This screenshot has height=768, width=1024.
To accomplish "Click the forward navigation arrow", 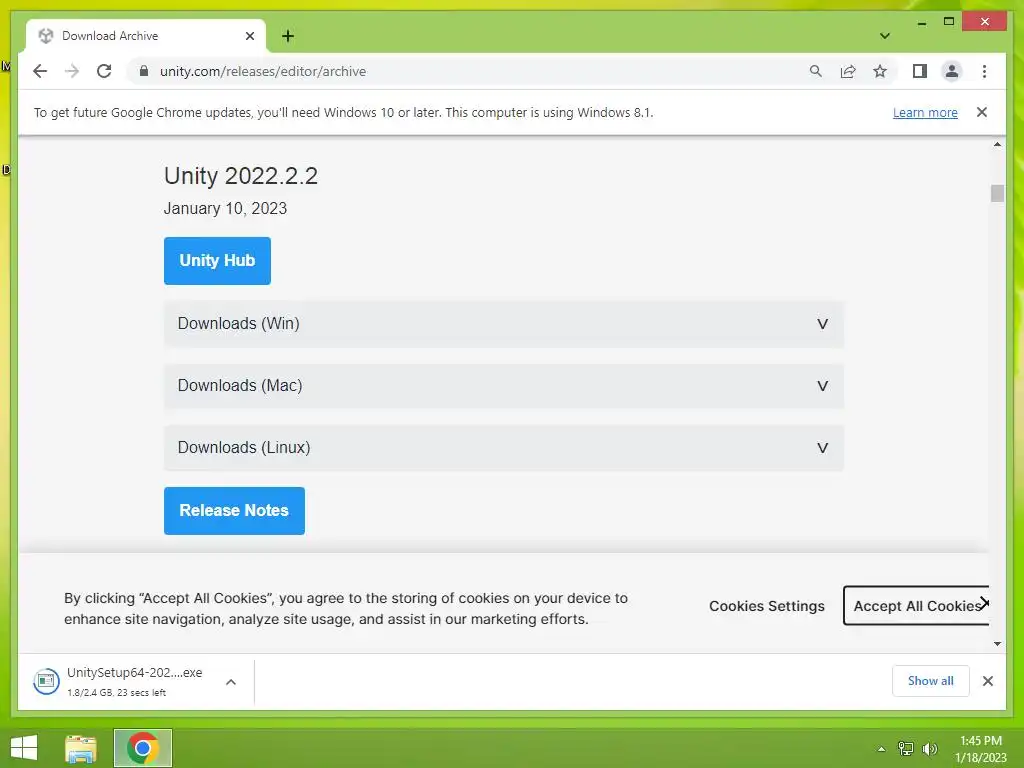I will [72, 71].
